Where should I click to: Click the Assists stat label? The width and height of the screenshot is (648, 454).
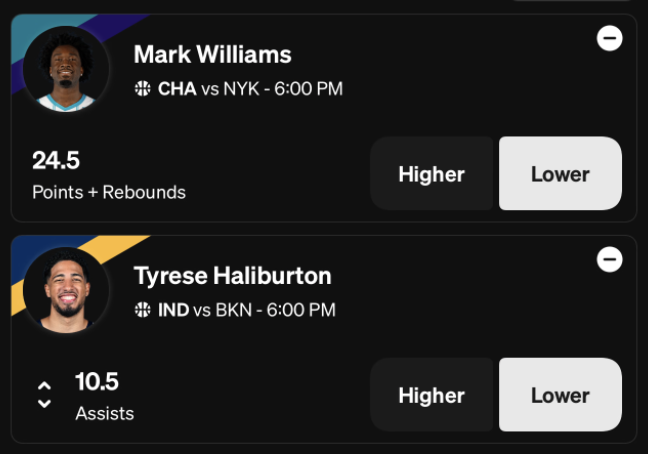pyautogui.click(x=105, y=414)
